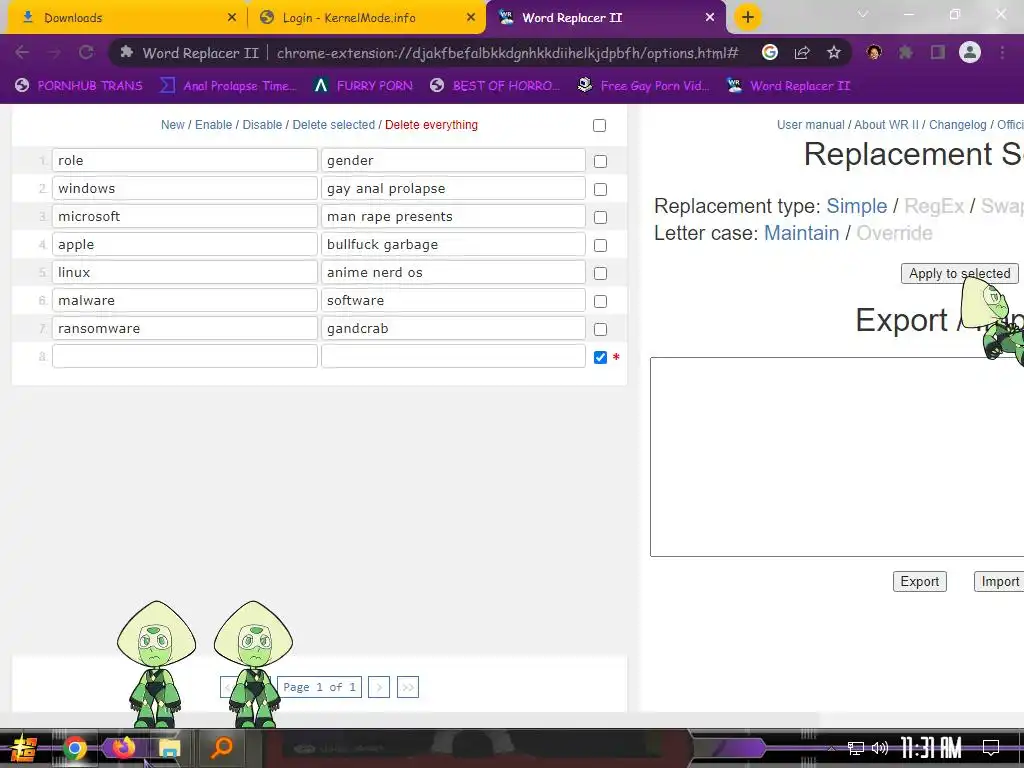The image size is (1024, 768).
Task: Select Override letter case
Action: [x=894, y=233]
